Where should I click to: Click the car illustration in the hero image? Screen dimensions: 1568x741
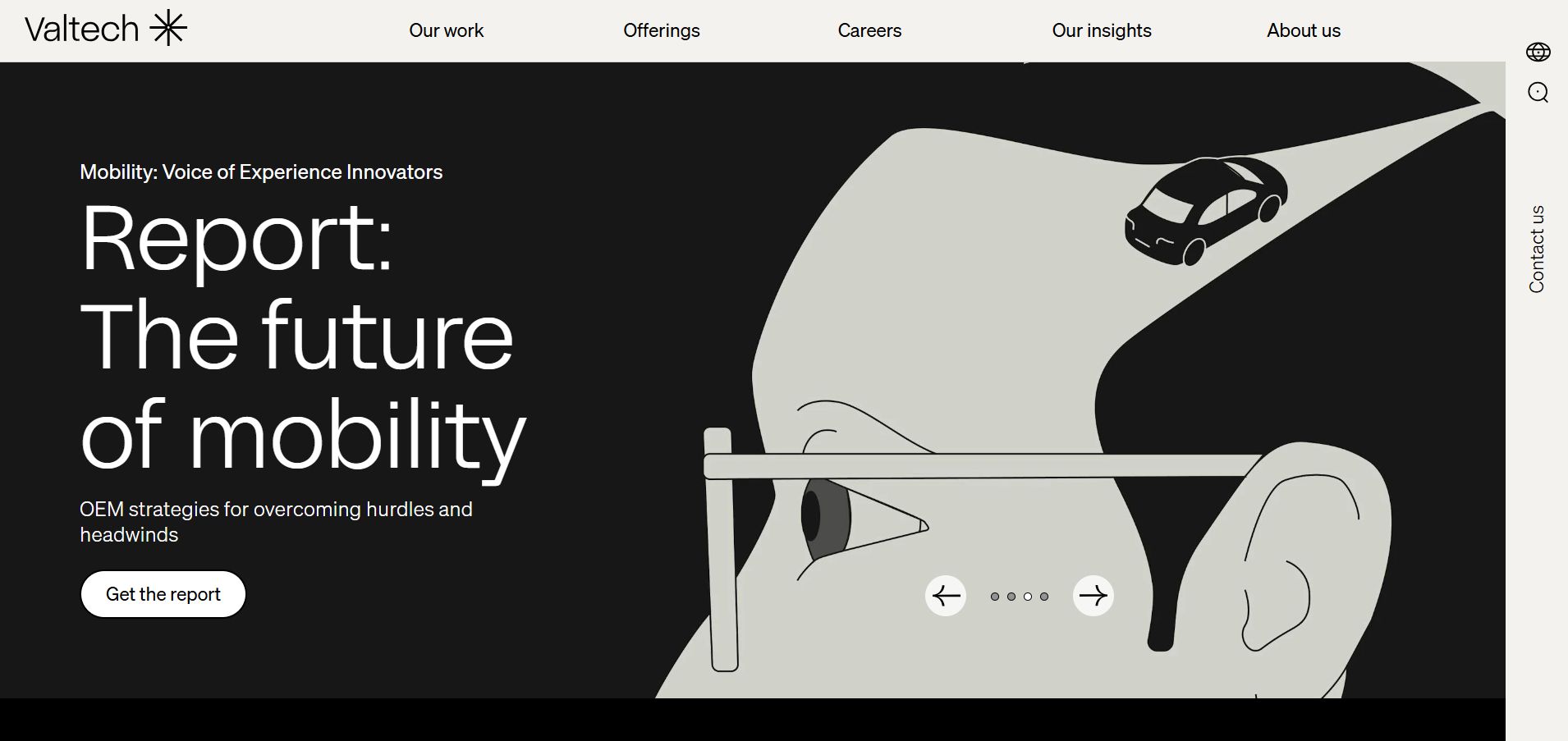pyautogui.click(x=1204, y=210)
